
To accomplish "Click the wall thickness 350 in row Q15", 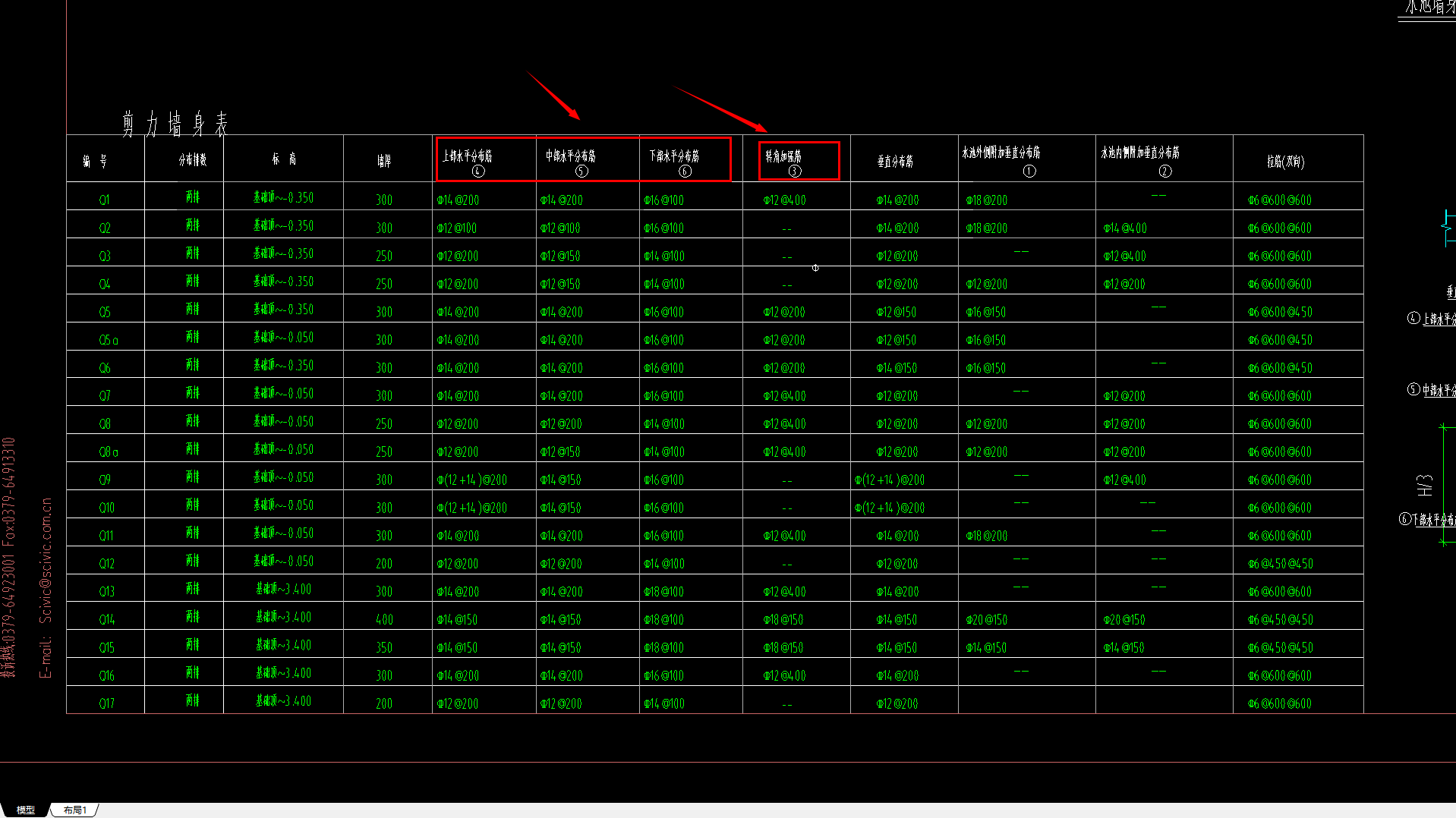I will pyautogui.click(x=384, y=648).
